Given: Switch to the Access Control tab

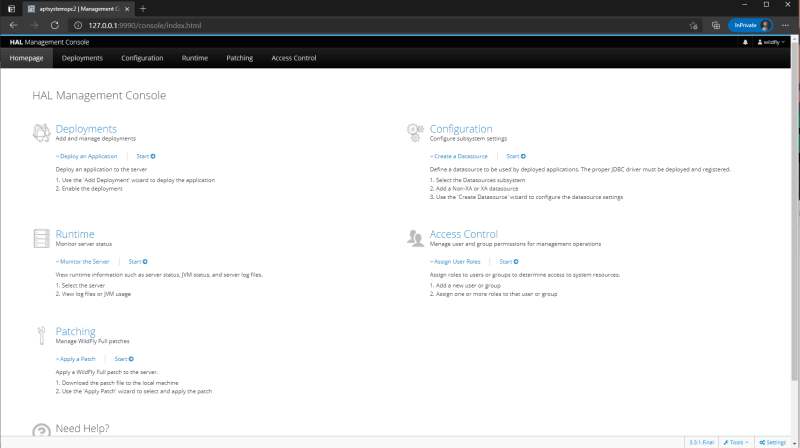Looking at the screenshot, I should [x=294, y=58].
